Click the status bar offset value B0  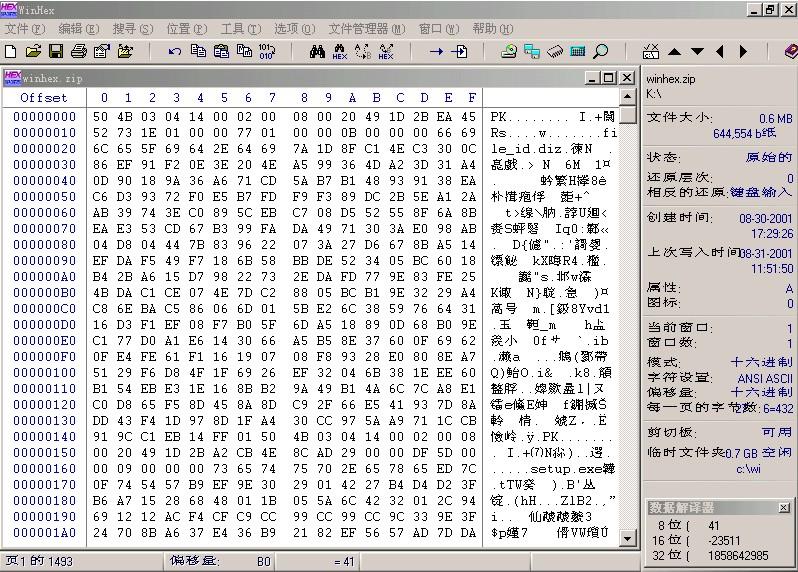coord(264,561)
